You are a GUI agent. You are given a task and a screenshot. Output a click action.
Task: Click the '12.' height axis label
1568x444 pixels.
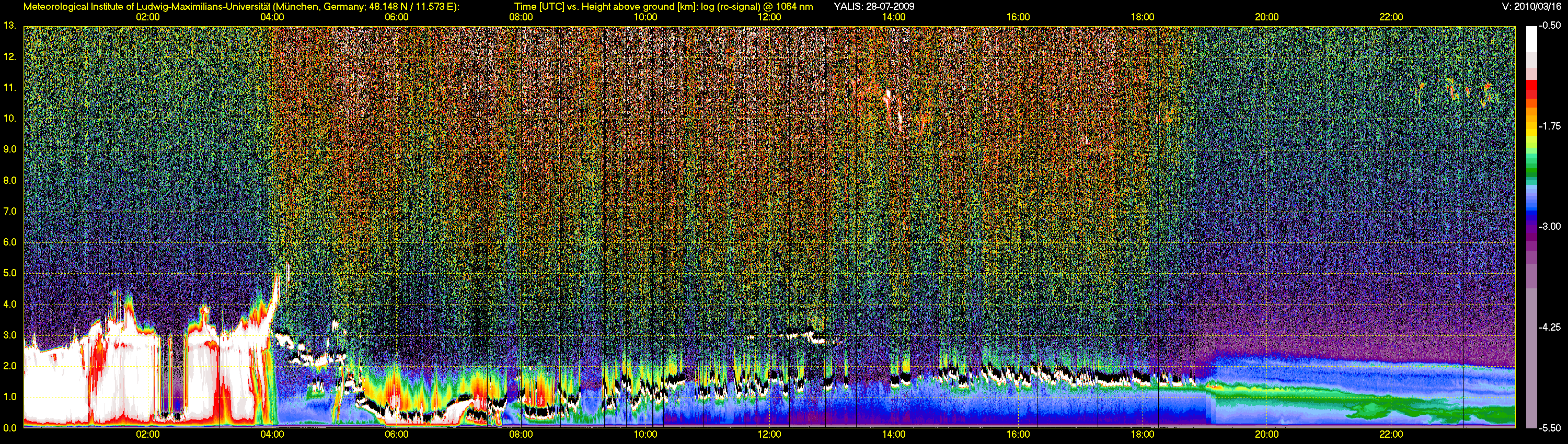(x=10, y=56)
